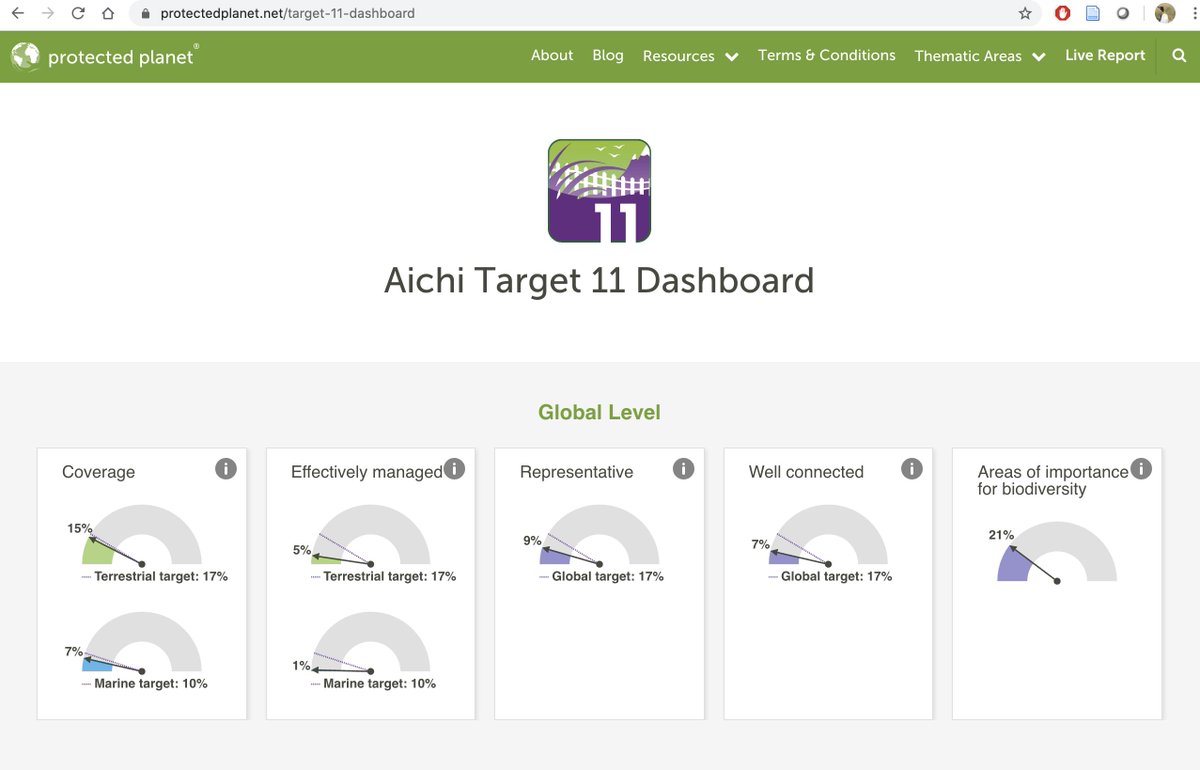The image size is (1200, 770).
Task: Click the browser forward arrow
Action: [47, 14]
